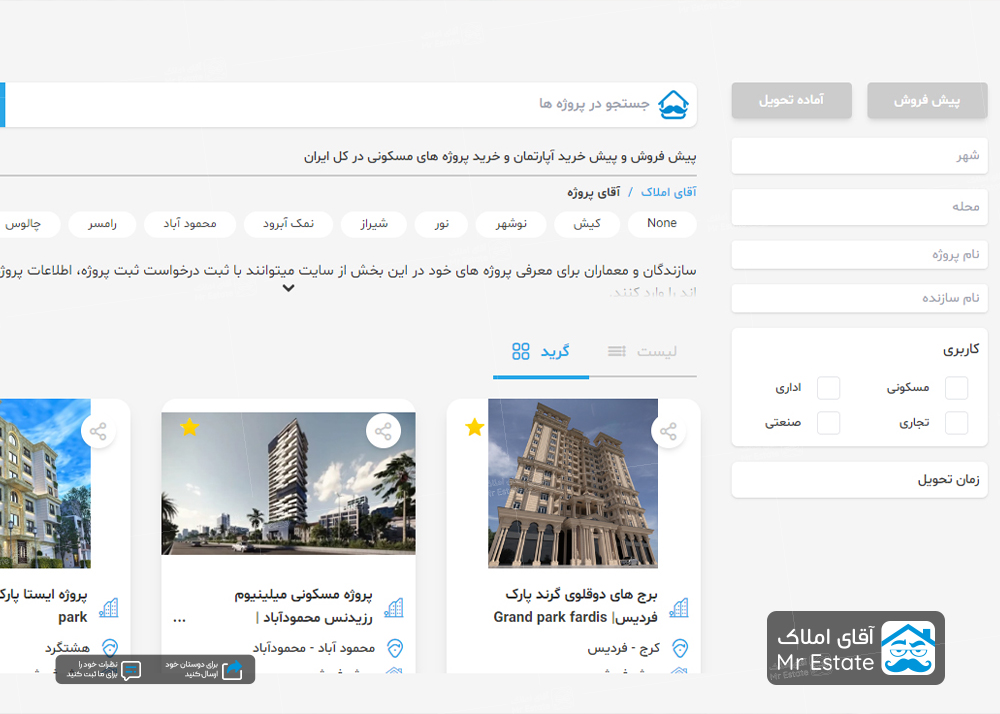
Task: Click building icon beside Ista Park title
Action: (x=108, y=608)
